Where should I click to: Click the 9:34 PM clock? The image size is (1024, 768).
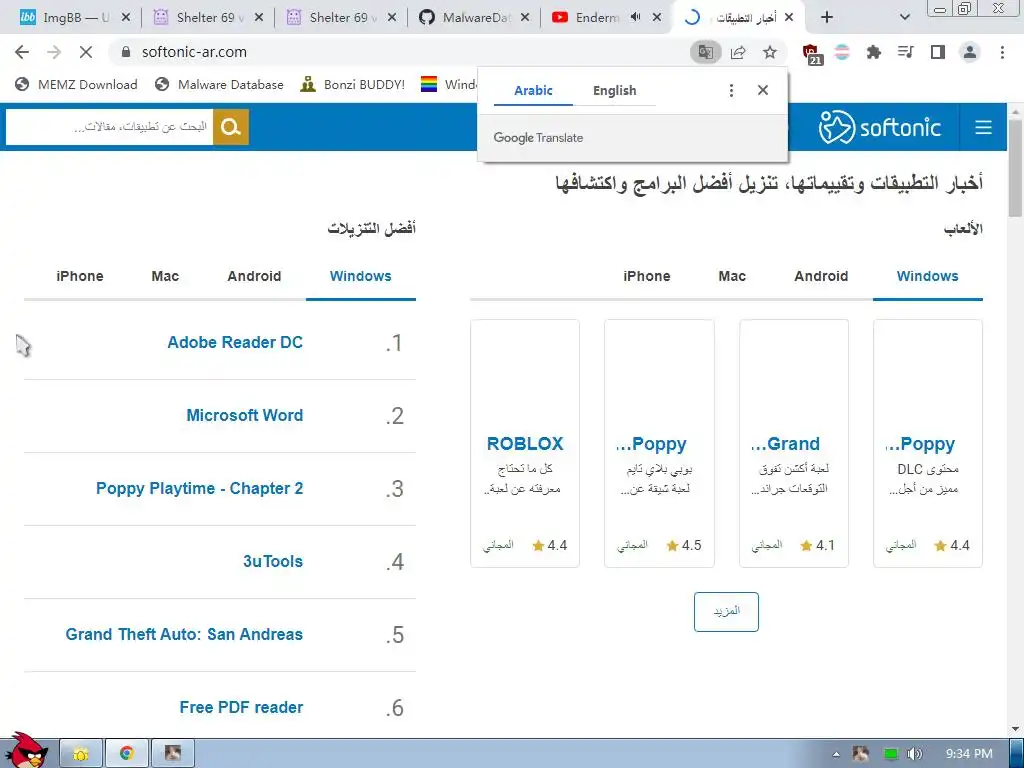[969, 754]
